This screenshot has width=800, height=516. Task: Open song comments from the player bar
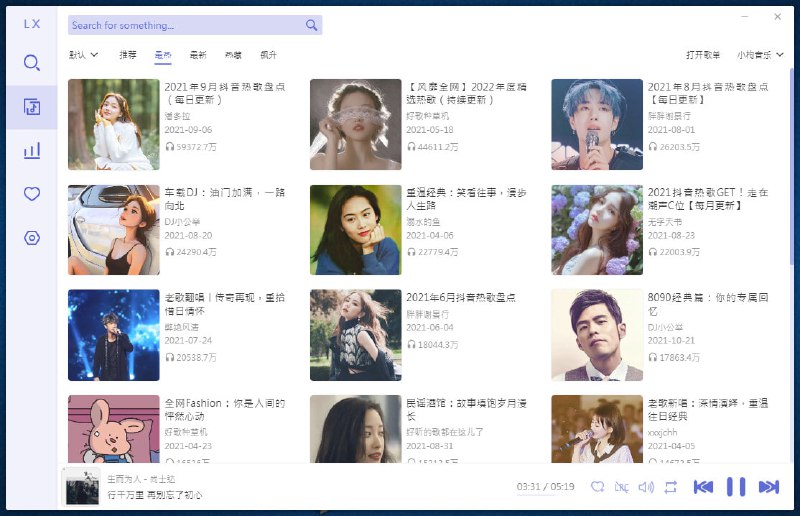click(598, 487)
